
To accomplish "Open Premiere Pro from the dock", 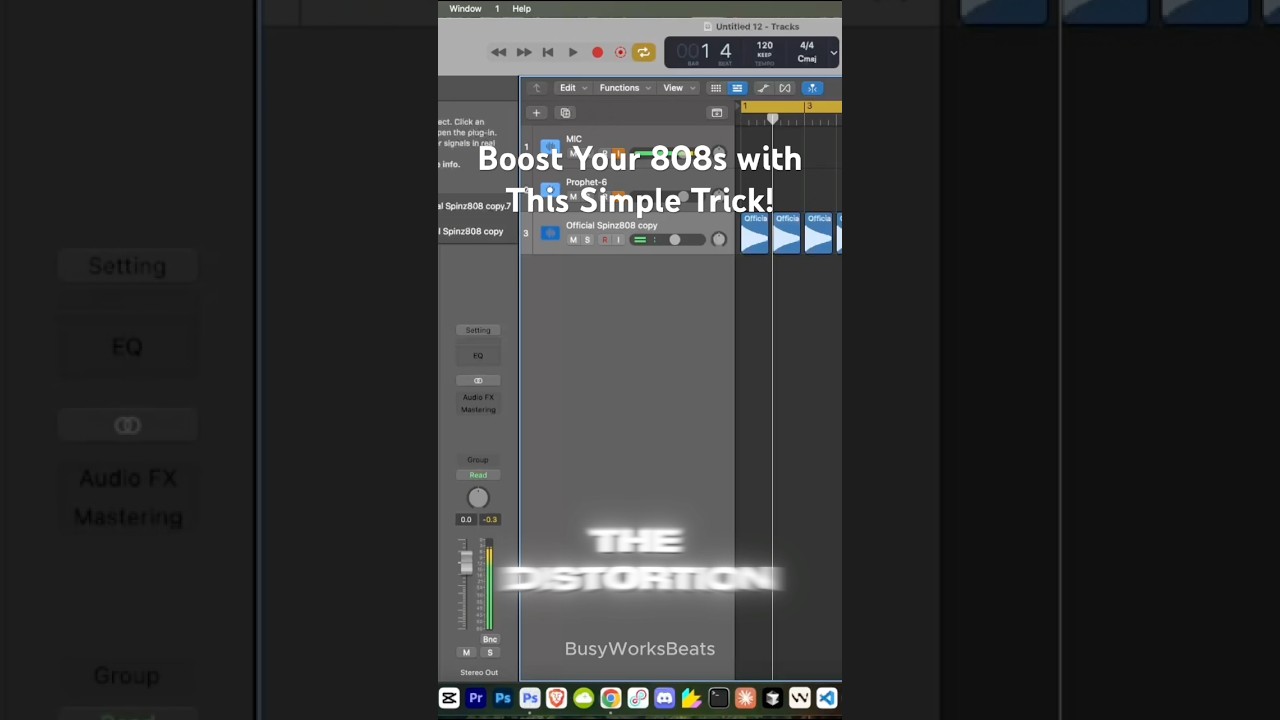I will coord(476,699).
